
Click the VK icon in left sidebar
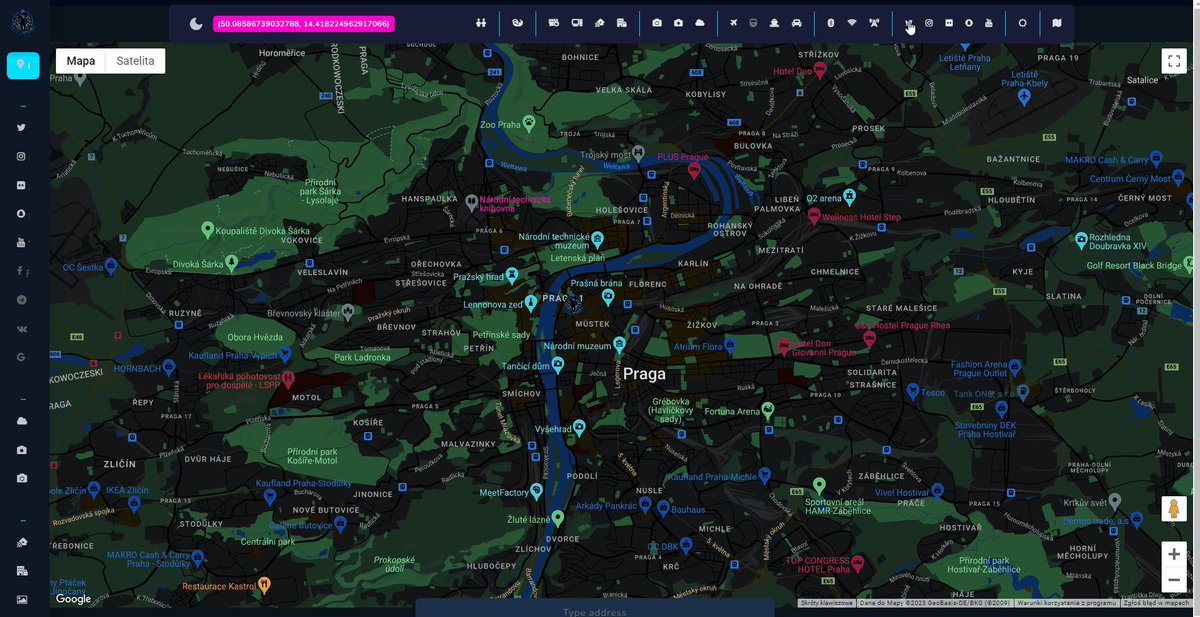click(x=21, y=328)
